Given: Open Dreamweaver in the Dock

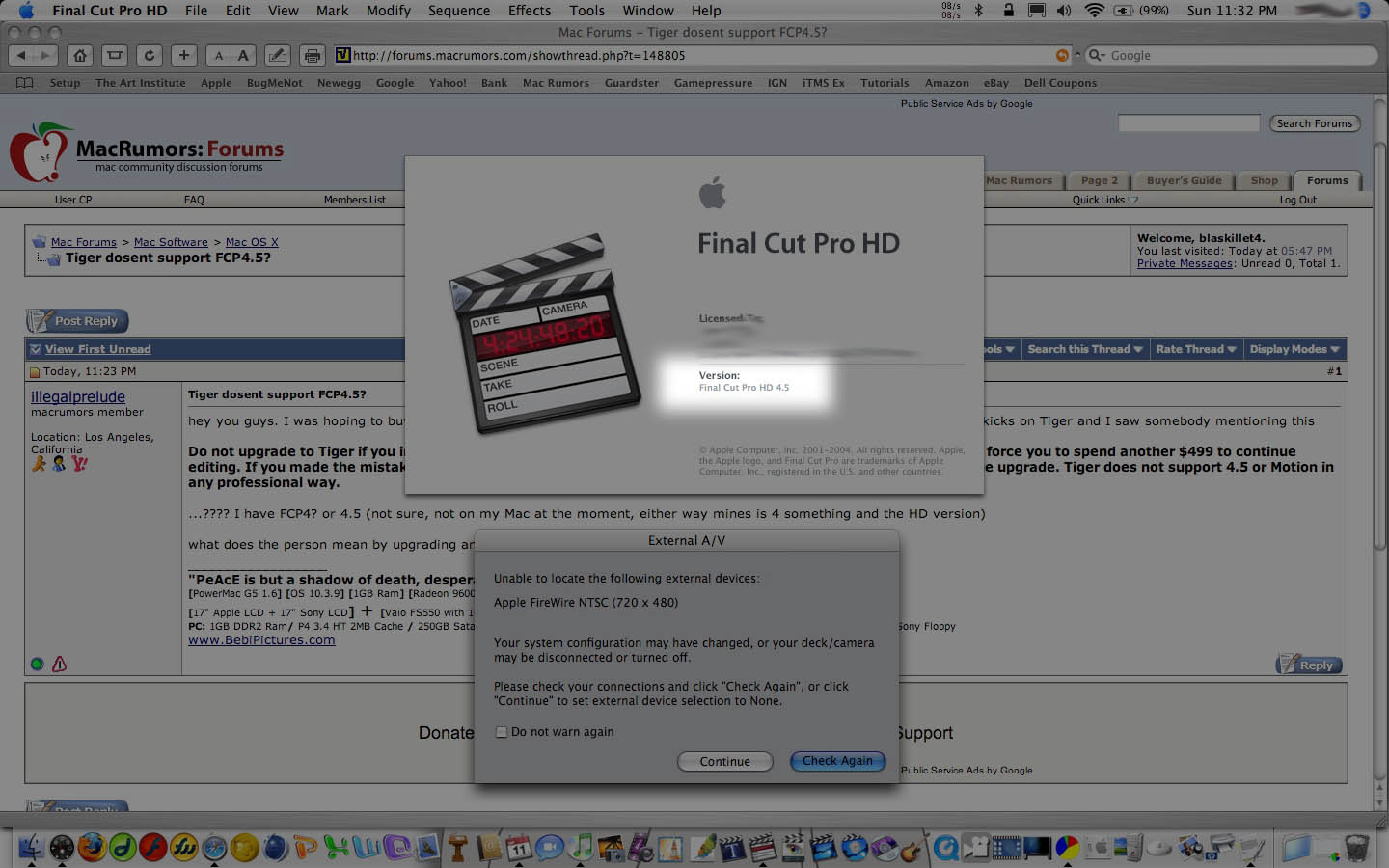Looking at the screenshot, I should coord(123,847).
